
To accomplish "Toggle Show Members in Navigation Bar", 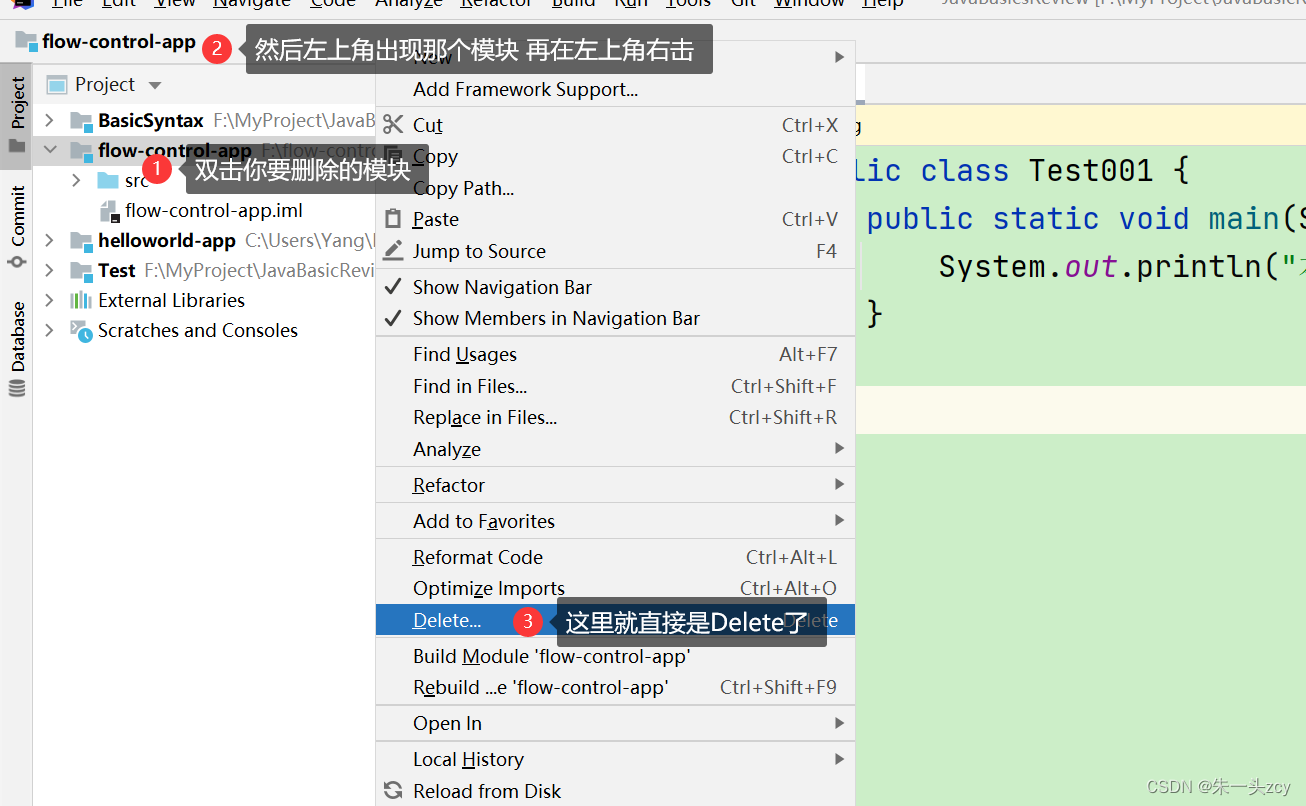I will [x=615, y=318].
